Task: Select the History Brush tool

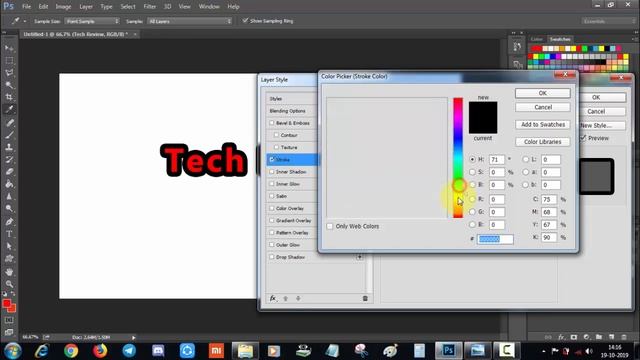Action: (x=9, y=160)
